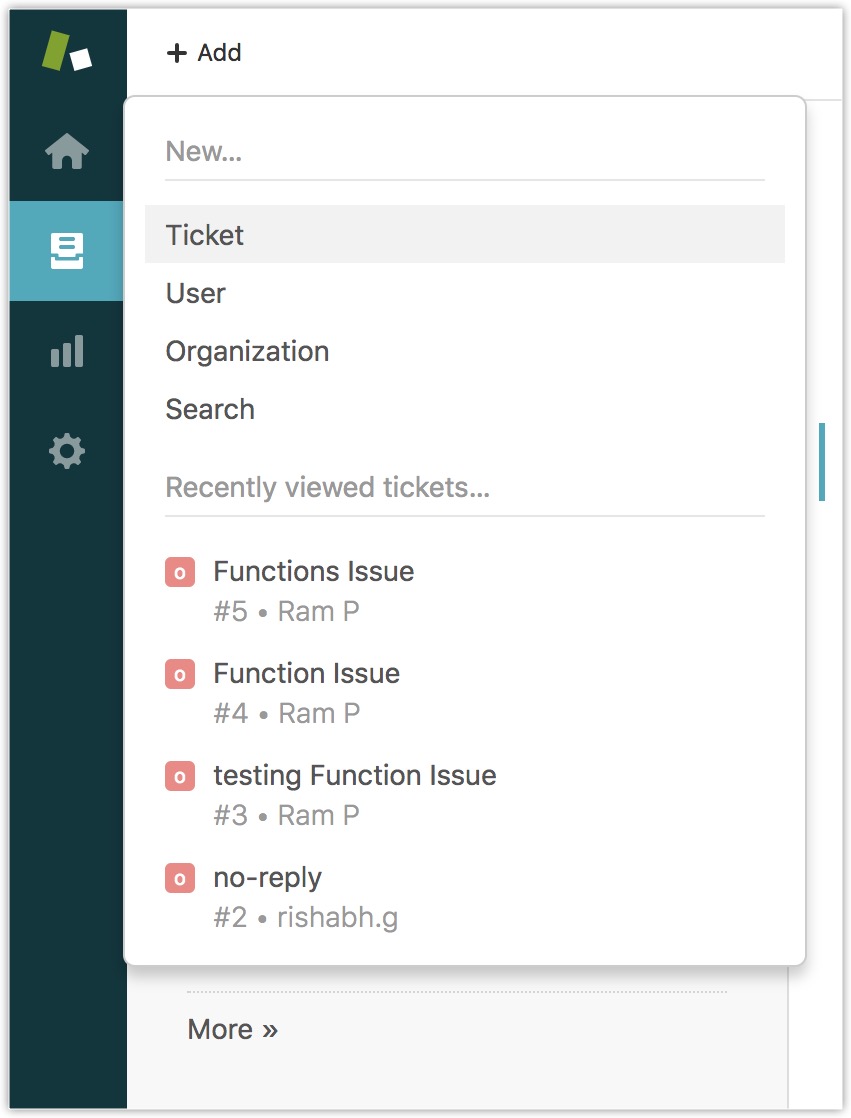
Task: Click open status badge of no-reply ticket
Action: 180,878
